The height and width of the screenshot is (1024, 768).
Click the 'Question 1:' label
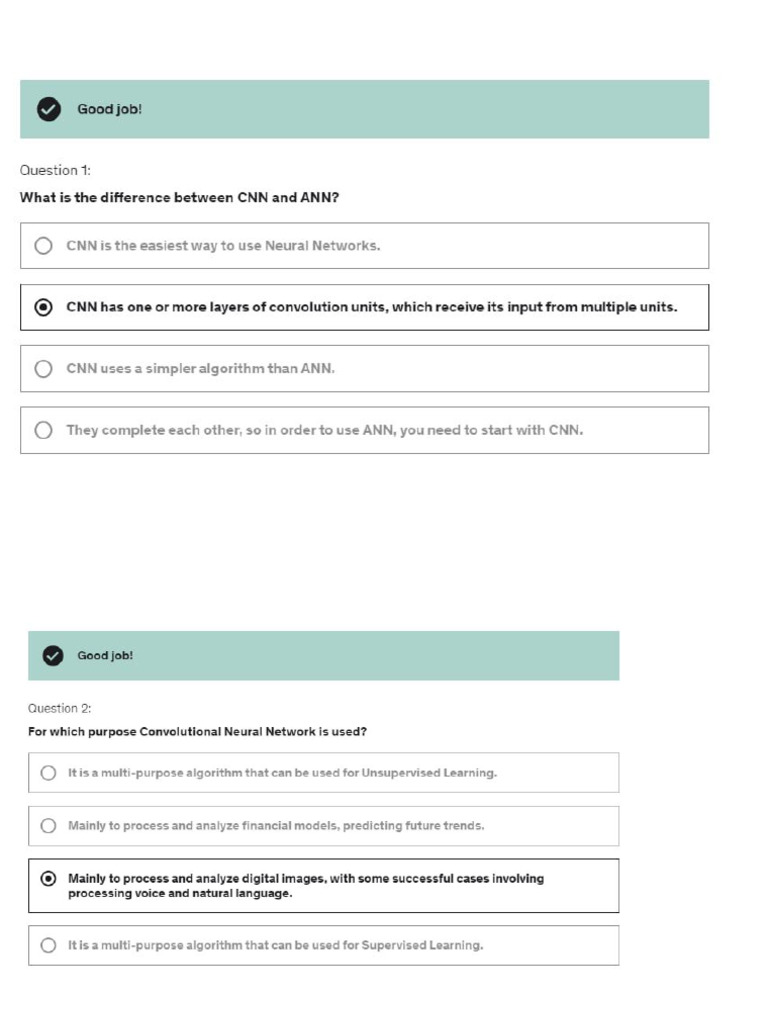(55, 170)
